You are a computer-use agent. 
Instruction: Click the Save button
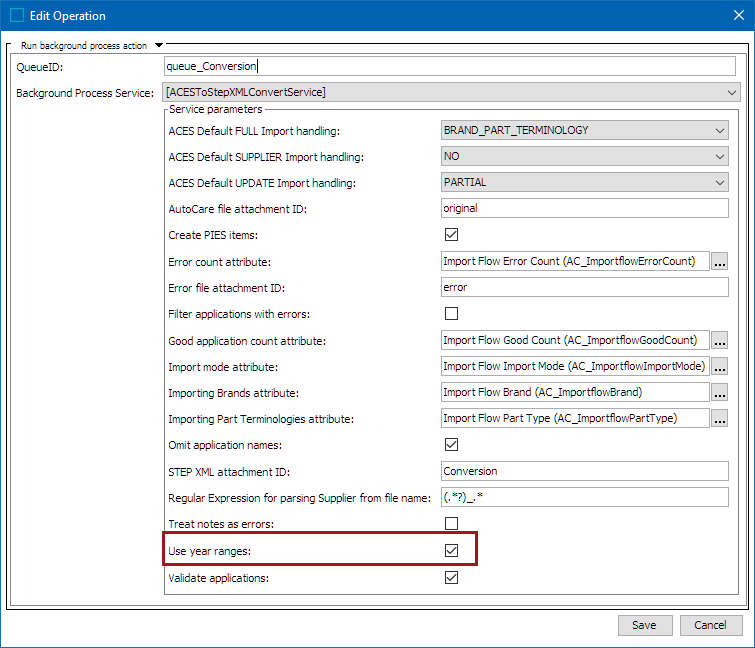[x=645, y=625]
